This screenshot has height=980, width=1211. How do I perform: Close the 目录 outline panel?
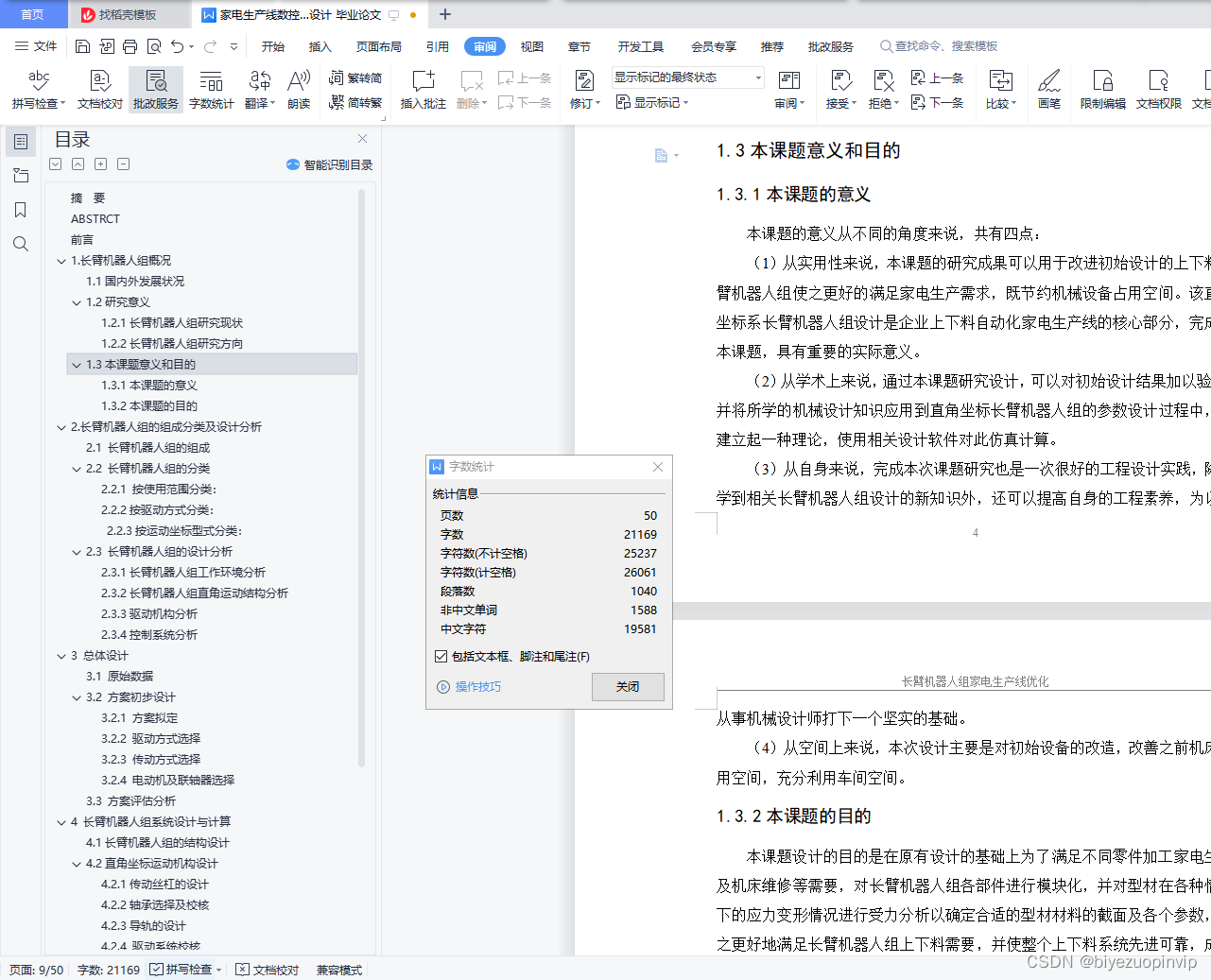click(362, 139)
